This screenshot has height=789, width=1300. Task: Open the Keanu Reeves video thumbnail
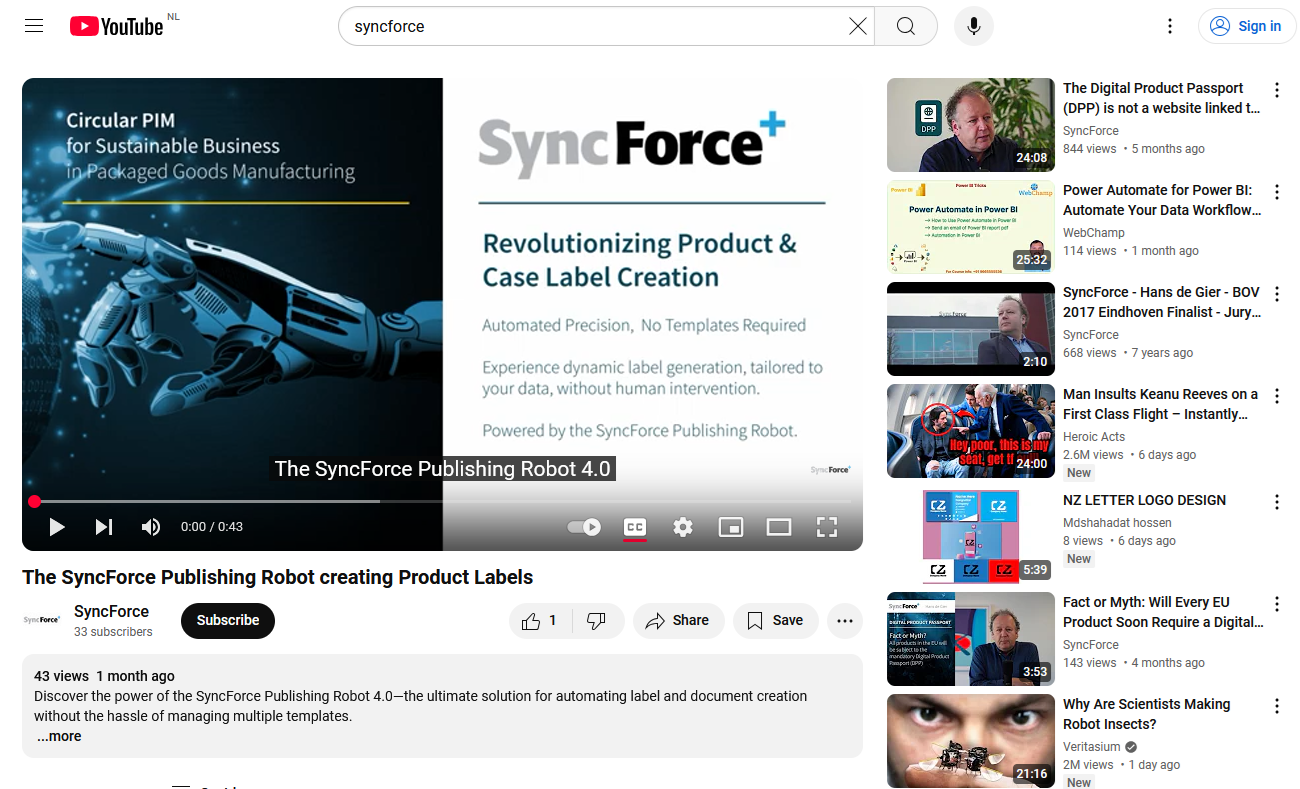971,431
